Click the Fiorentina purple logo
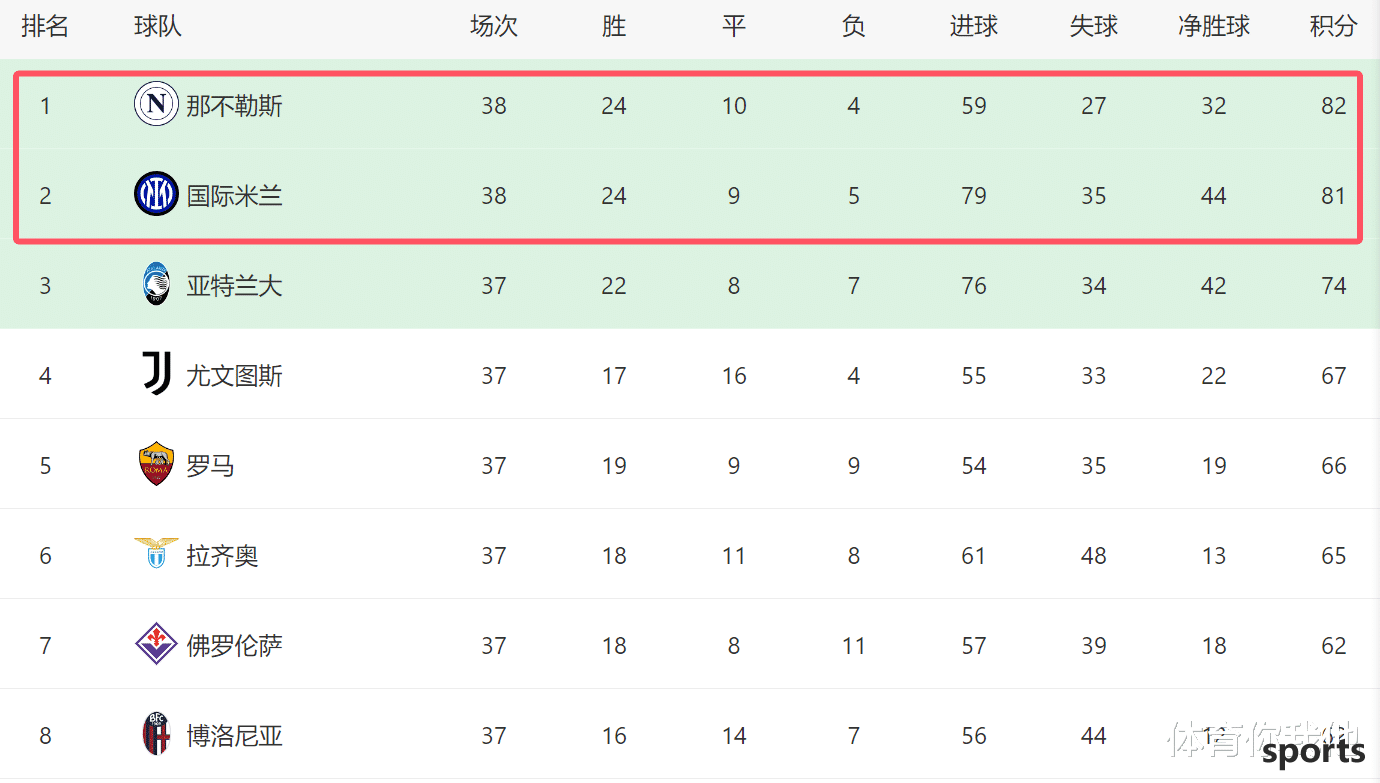The height and width of the screenshot is (783, 1380). [x=156, y=644]
